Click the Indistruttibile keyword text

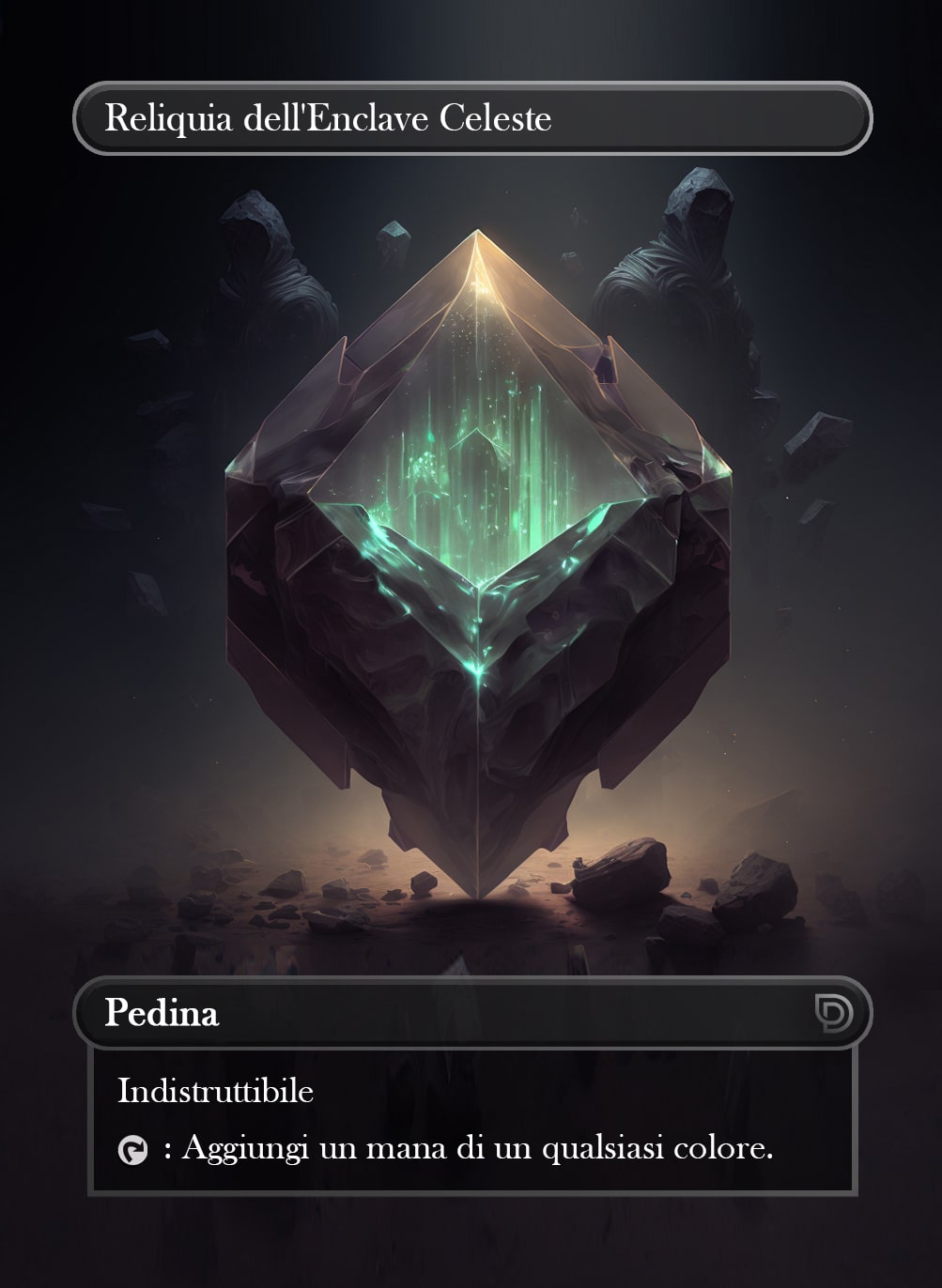[x=215, y=1091]
